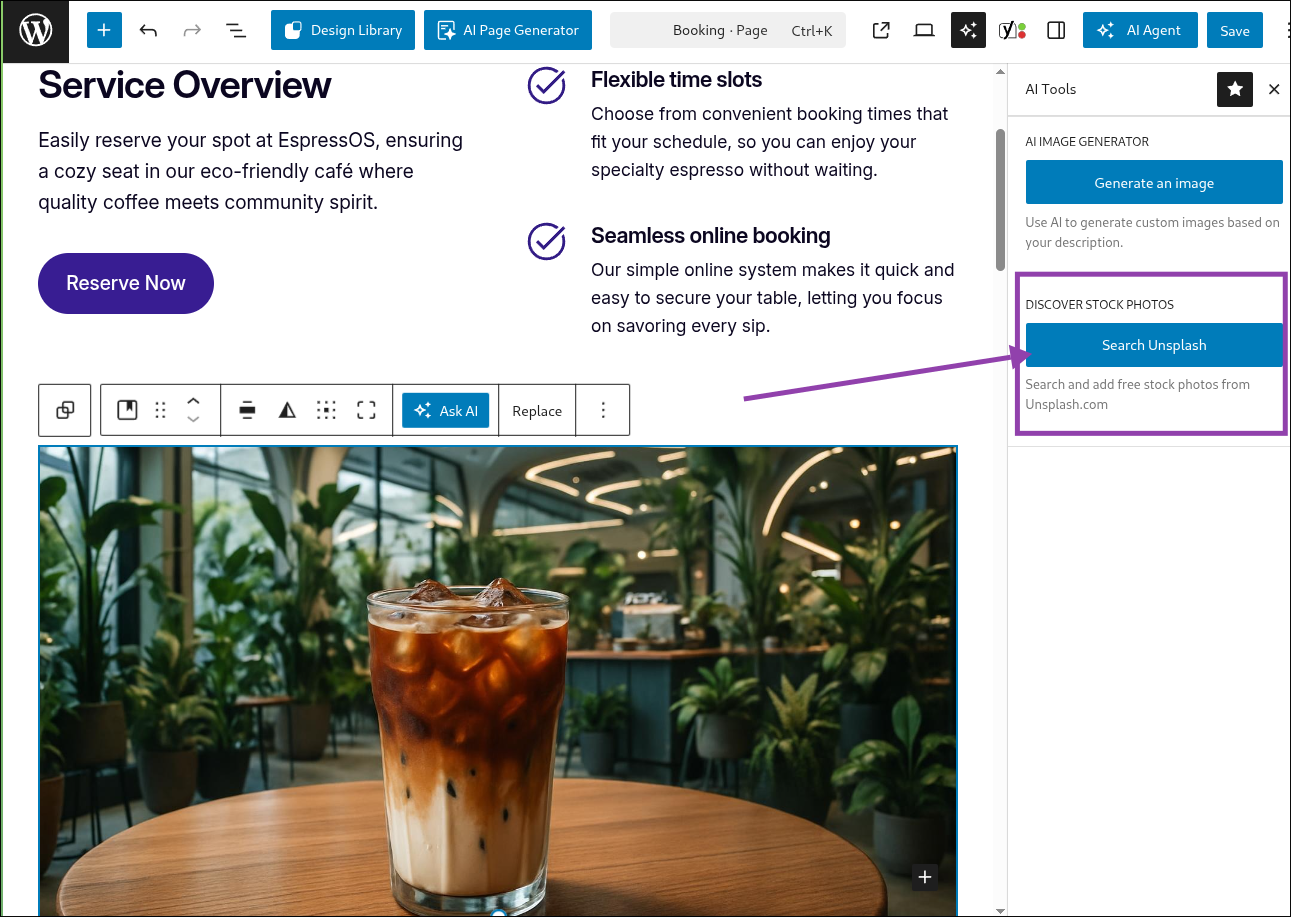Move block up with the chevron
Image resolution: width=1291 pixels, height=917 pixels.
click(194, 400)
